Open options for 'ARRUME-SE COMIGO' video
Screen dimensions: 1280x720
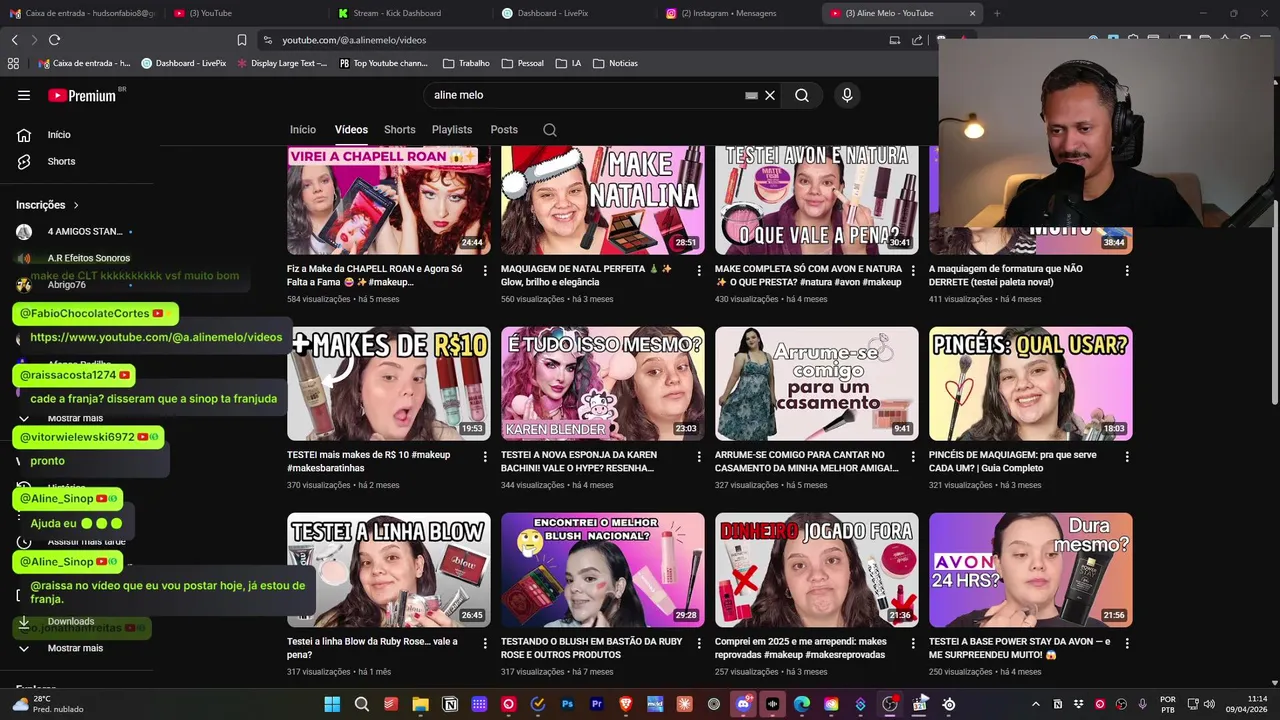pyautogui.click(x=913, y=457)
